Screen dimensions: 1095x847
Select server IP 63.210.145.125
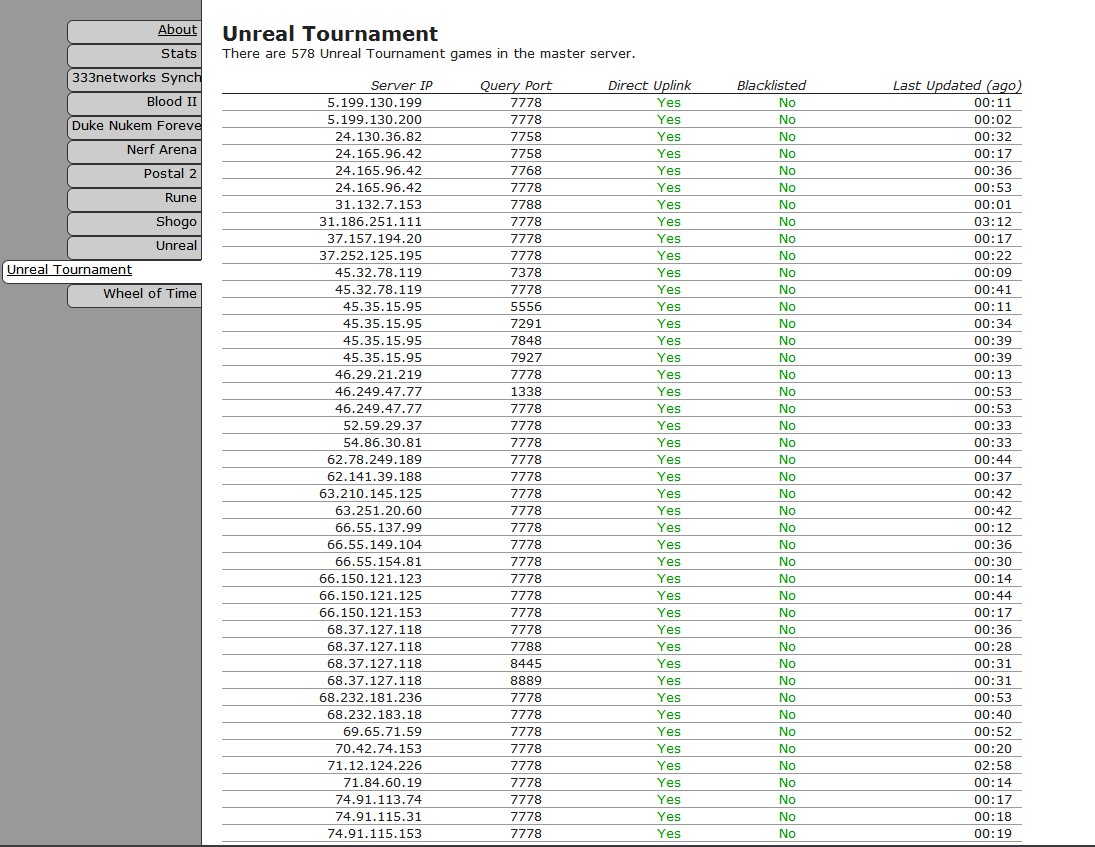tap(371, 494)
